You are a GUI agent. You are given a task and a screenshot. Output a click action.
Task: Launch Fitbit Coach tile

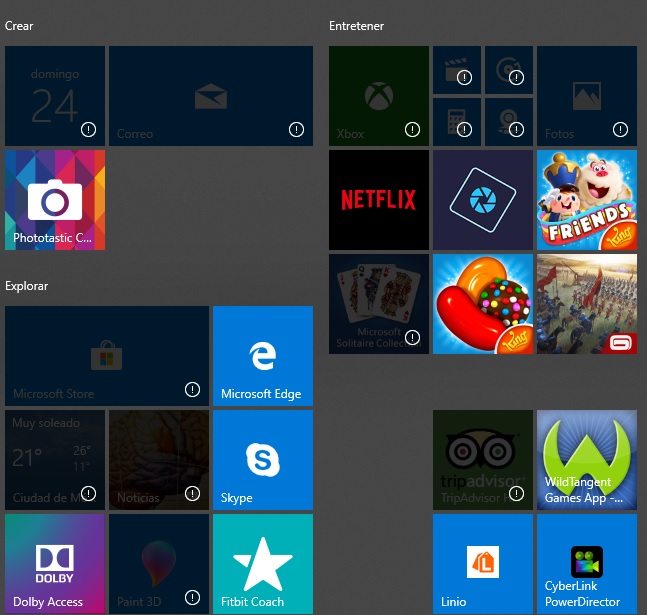(263, 564)
